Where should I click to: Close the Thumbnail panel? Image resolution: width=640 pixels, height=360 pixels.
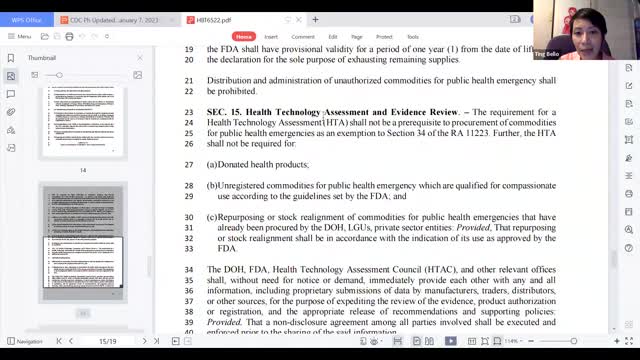140,58
